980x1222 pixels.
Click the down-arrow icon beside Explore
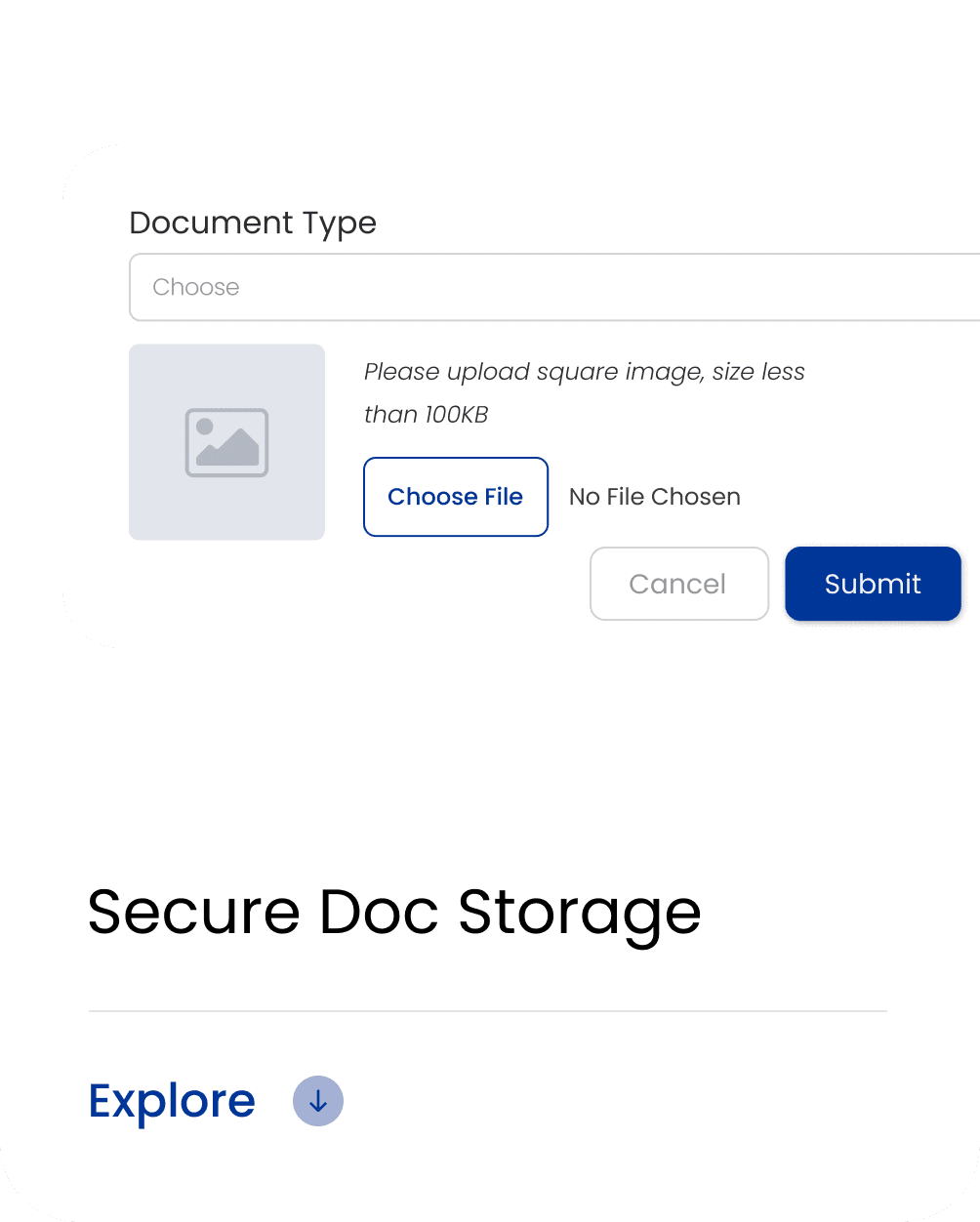[318, 1101]
